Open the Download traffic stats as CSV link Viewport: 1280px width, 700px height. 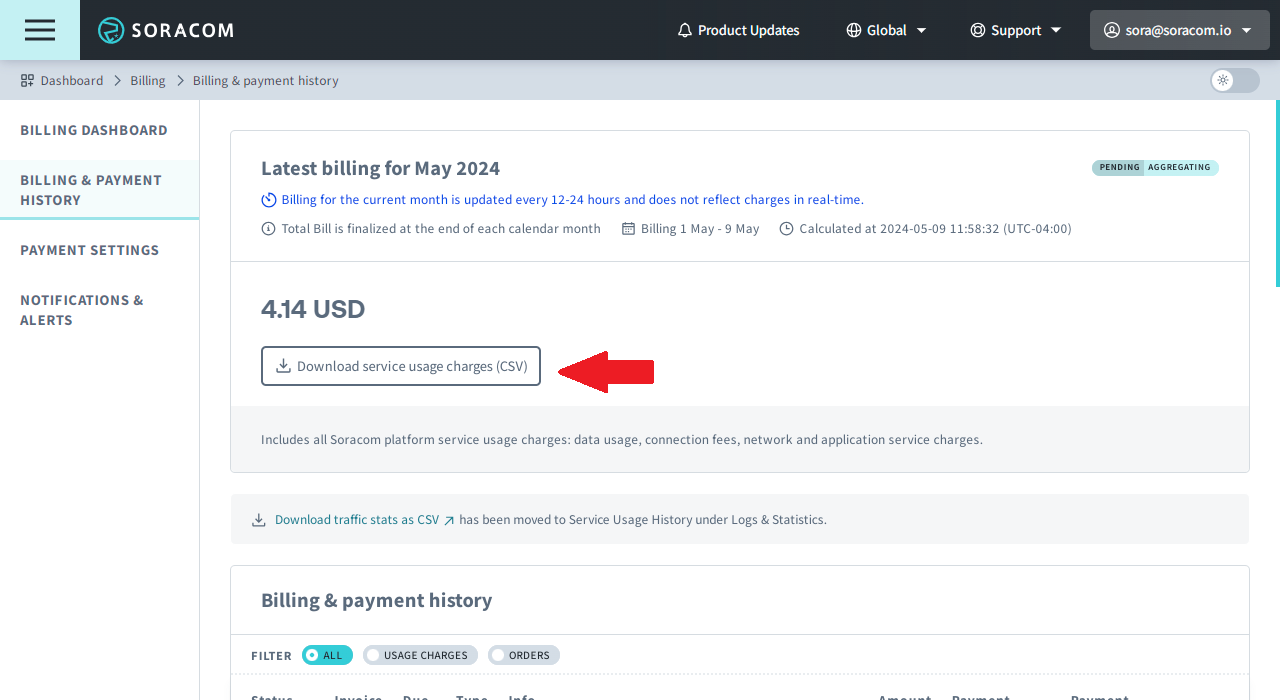[x=355, y=519]
